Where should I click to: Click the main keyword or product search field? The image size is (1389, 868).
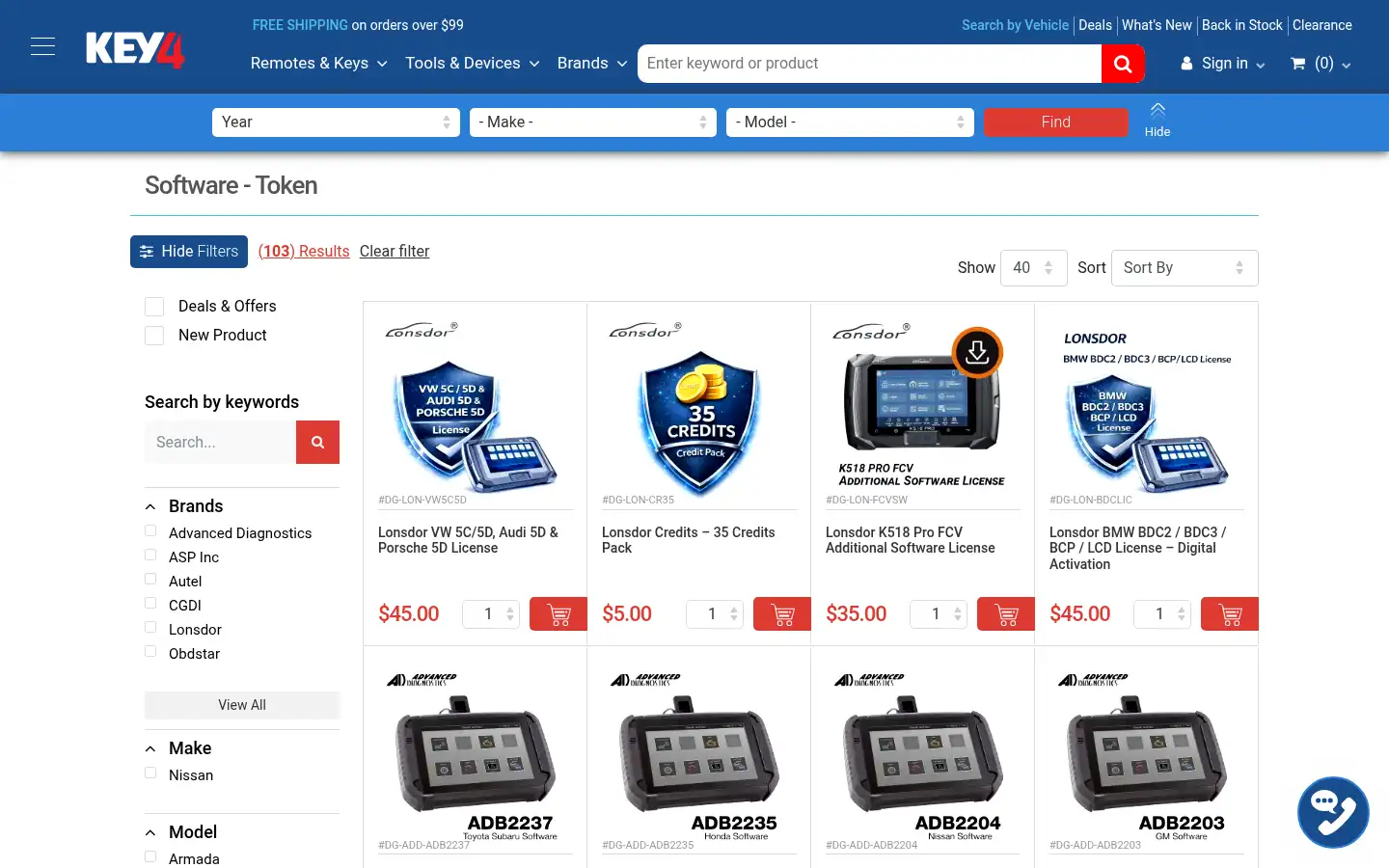coord(869,64)
